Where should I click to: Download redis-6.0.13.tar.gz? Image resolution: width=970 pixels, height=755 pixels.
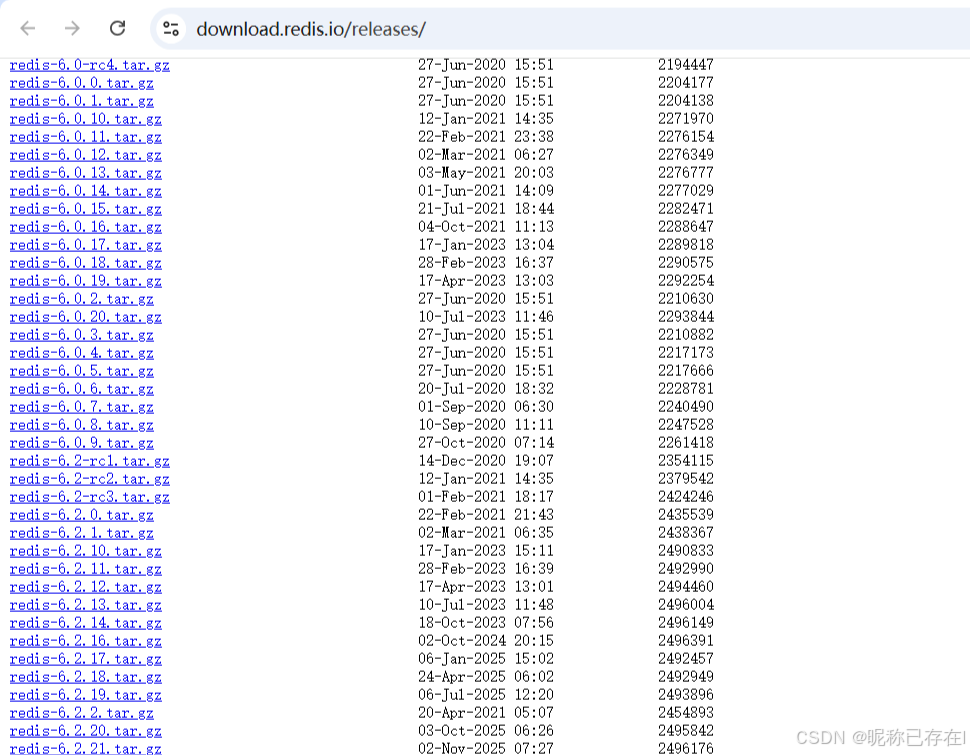pyautogui.click(x=85, y=173)
